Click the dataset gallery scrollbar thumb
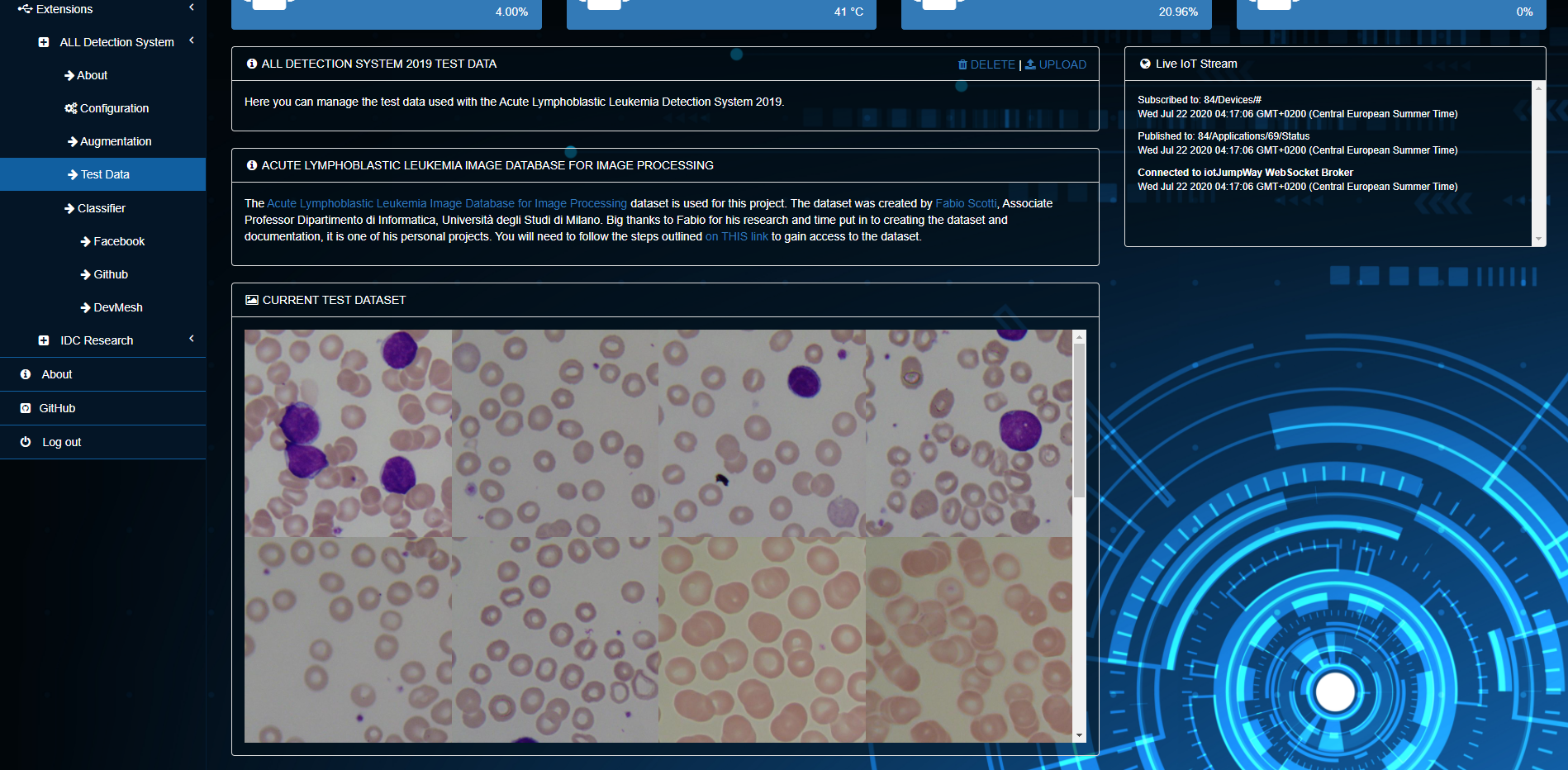Image resolution: width=1568 pixels, height=770 pixels. [x=1079, y=420]
